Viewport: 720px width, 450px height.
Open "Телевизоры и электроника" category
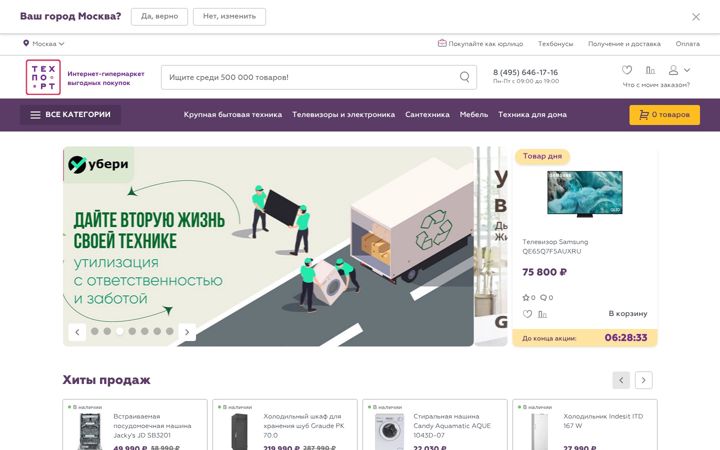coord(343,115)
